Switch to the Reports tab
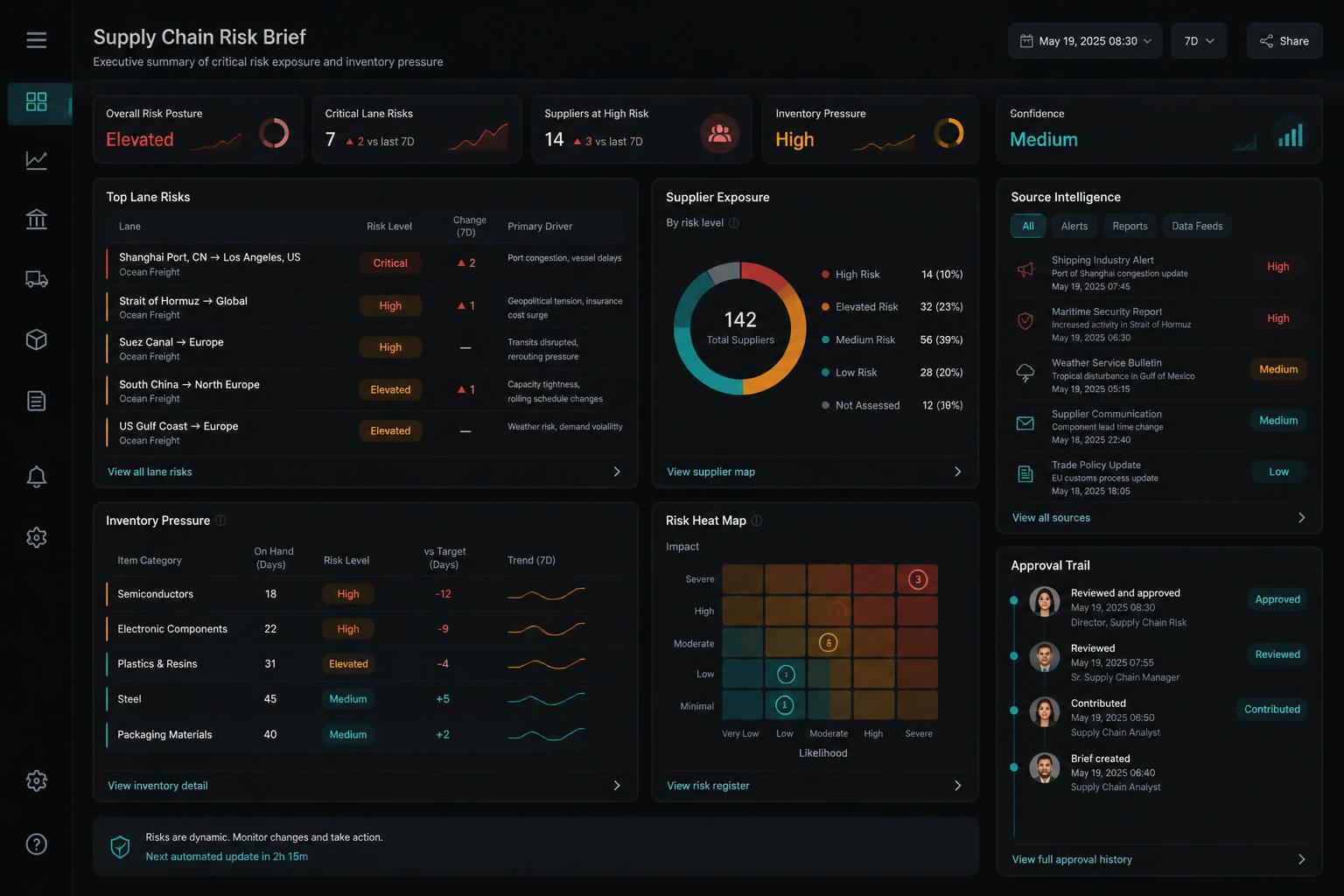Viewport: 1344px width, 896px height. 1130,226
